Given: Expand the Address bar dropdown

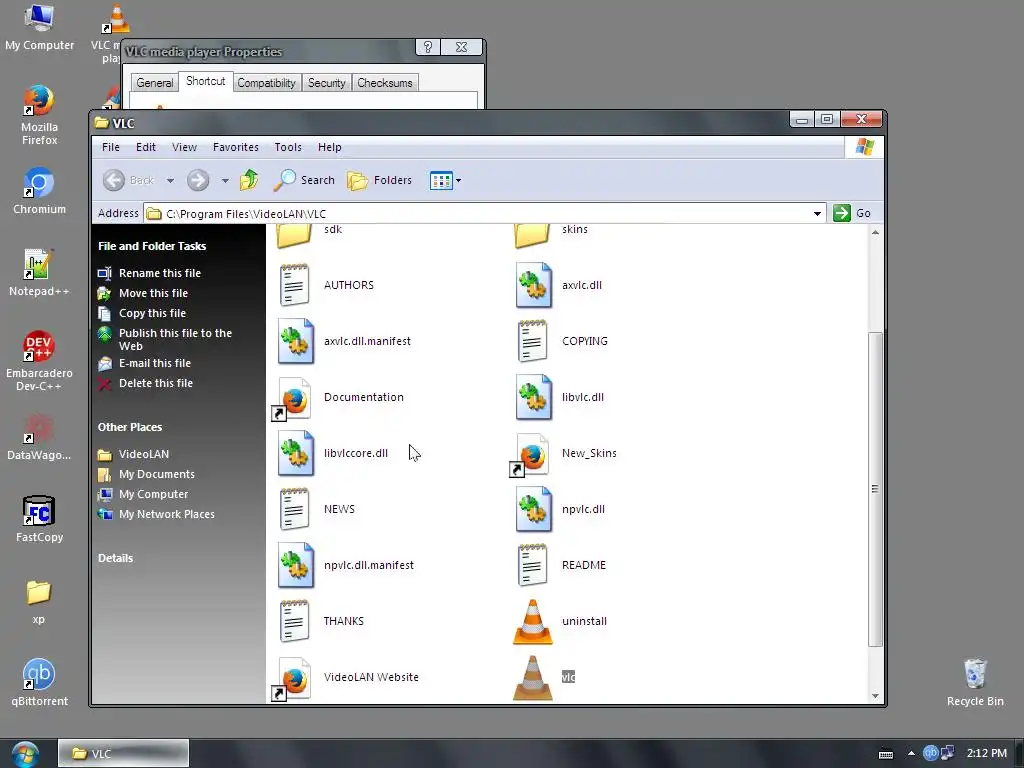Looking at the screenshot, I should (817, 214).
